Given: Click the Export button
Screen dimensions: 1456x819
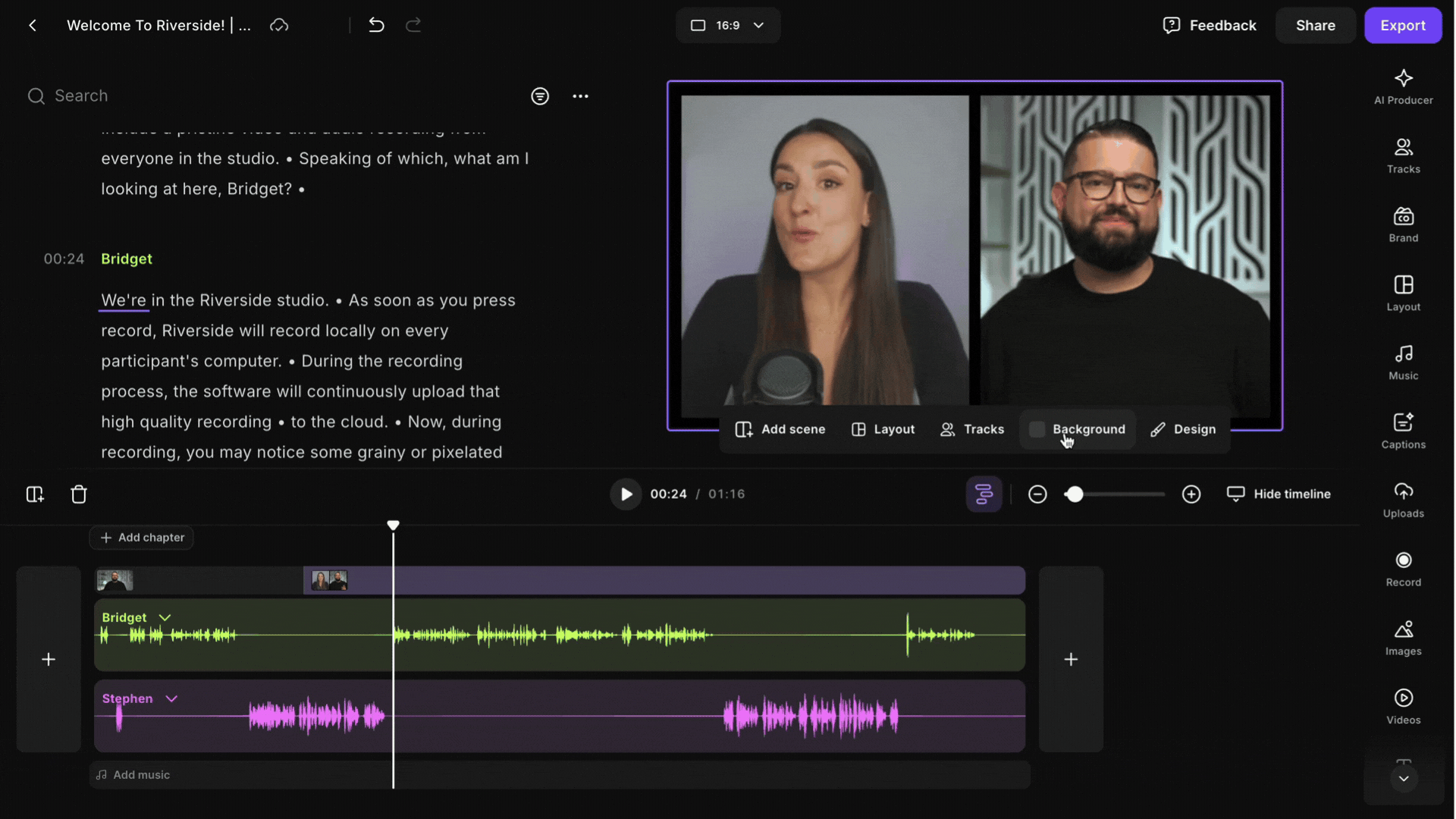Looking at the screenshot, I should click(x=1402, y=25).
